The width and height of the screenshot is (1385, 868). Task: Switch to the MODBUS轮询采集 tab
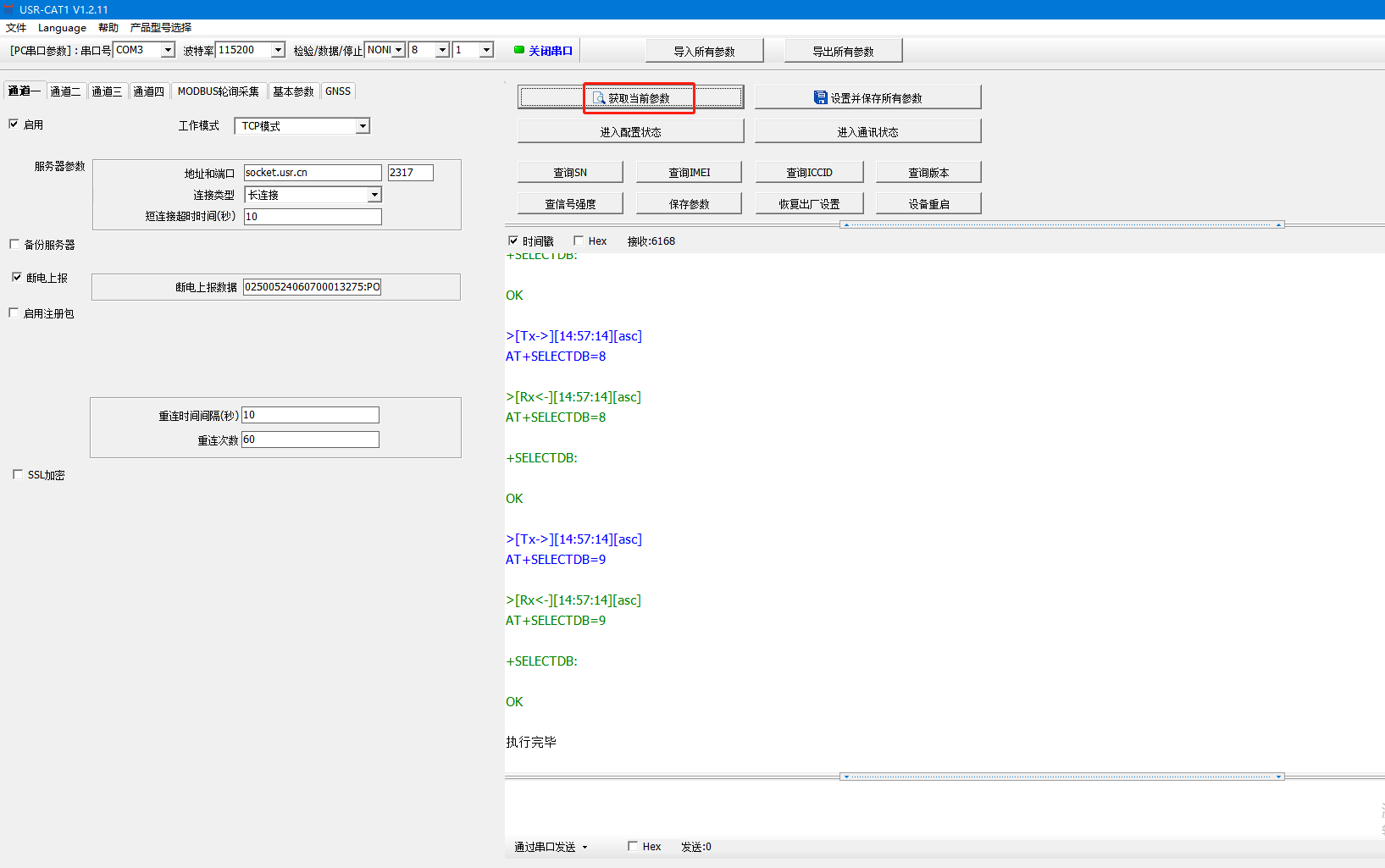coord(219,91)
